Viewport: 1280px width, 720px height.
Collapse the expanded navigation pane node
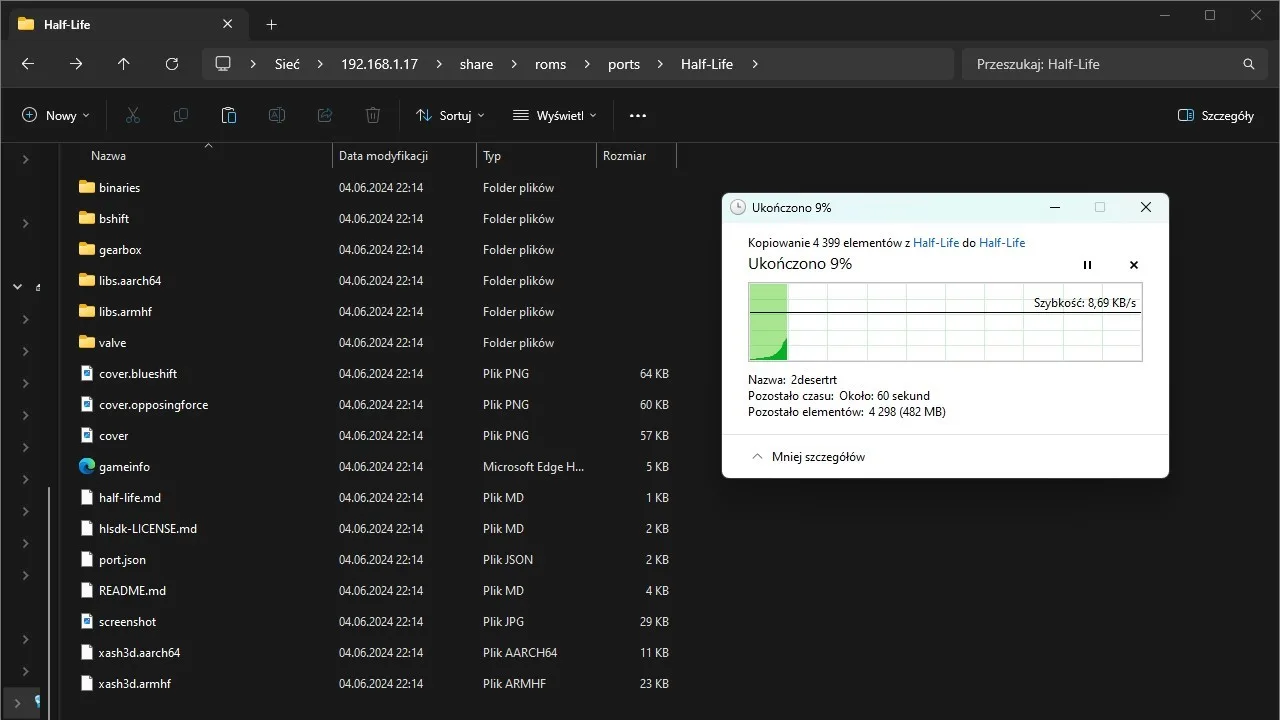tap(17, 287)
